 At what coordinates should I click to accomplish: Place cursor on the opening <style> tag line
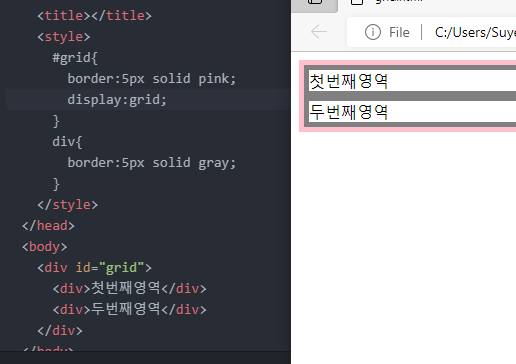[64, 36]
